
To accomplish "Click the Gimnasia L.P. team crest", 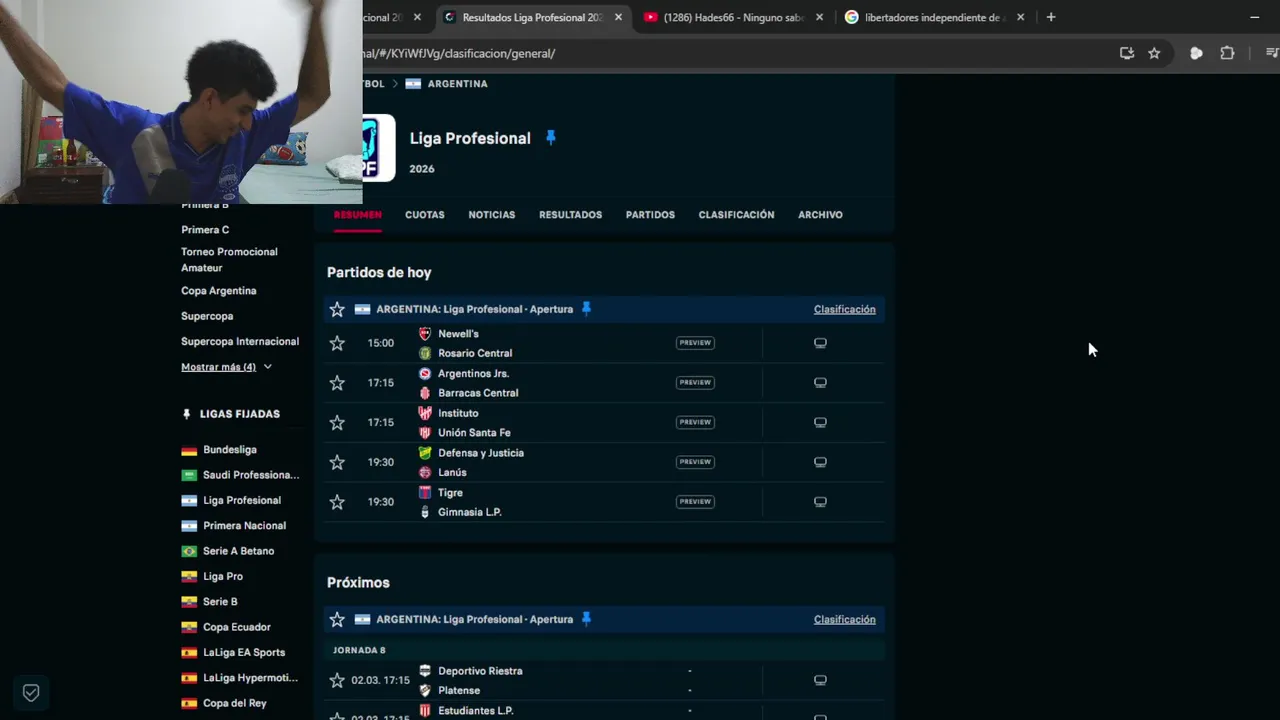I will (x=425, y=512).
